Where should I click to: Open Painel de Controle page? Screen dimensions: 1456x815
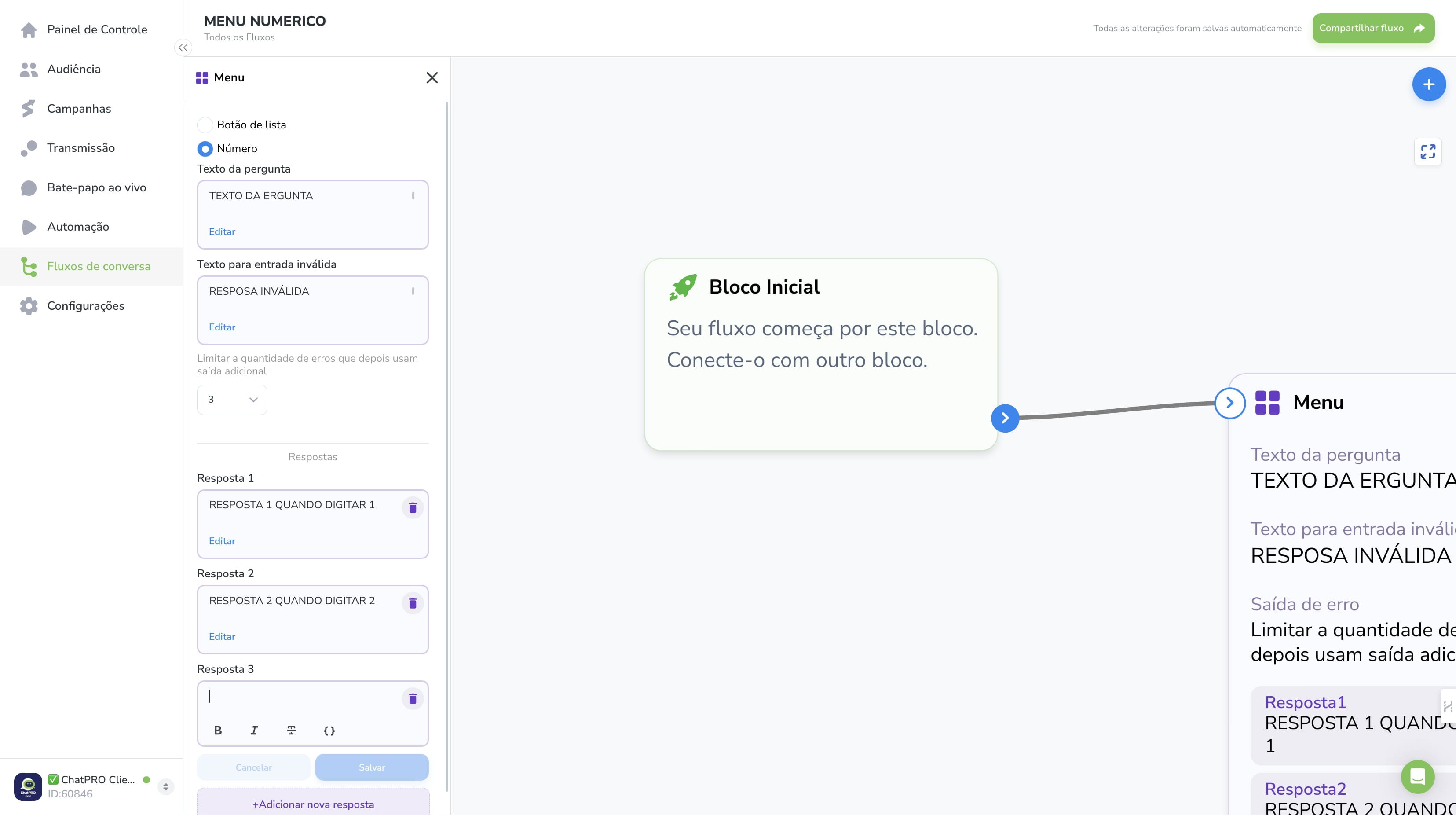[x=97, y=29]
